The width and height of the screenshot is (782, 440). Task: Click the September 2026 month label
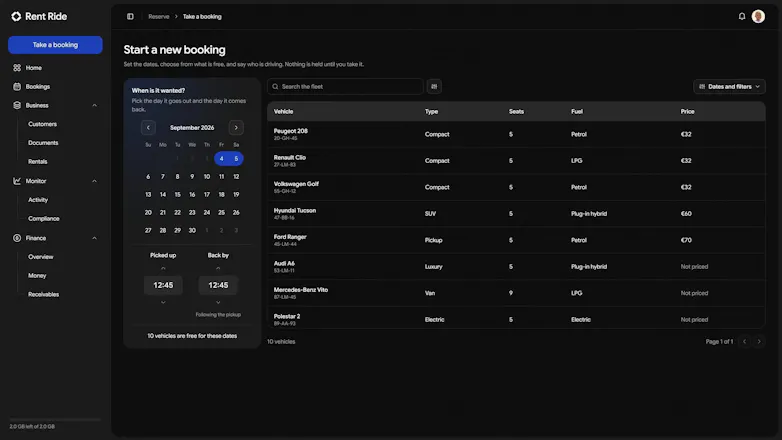pos(192,128)
